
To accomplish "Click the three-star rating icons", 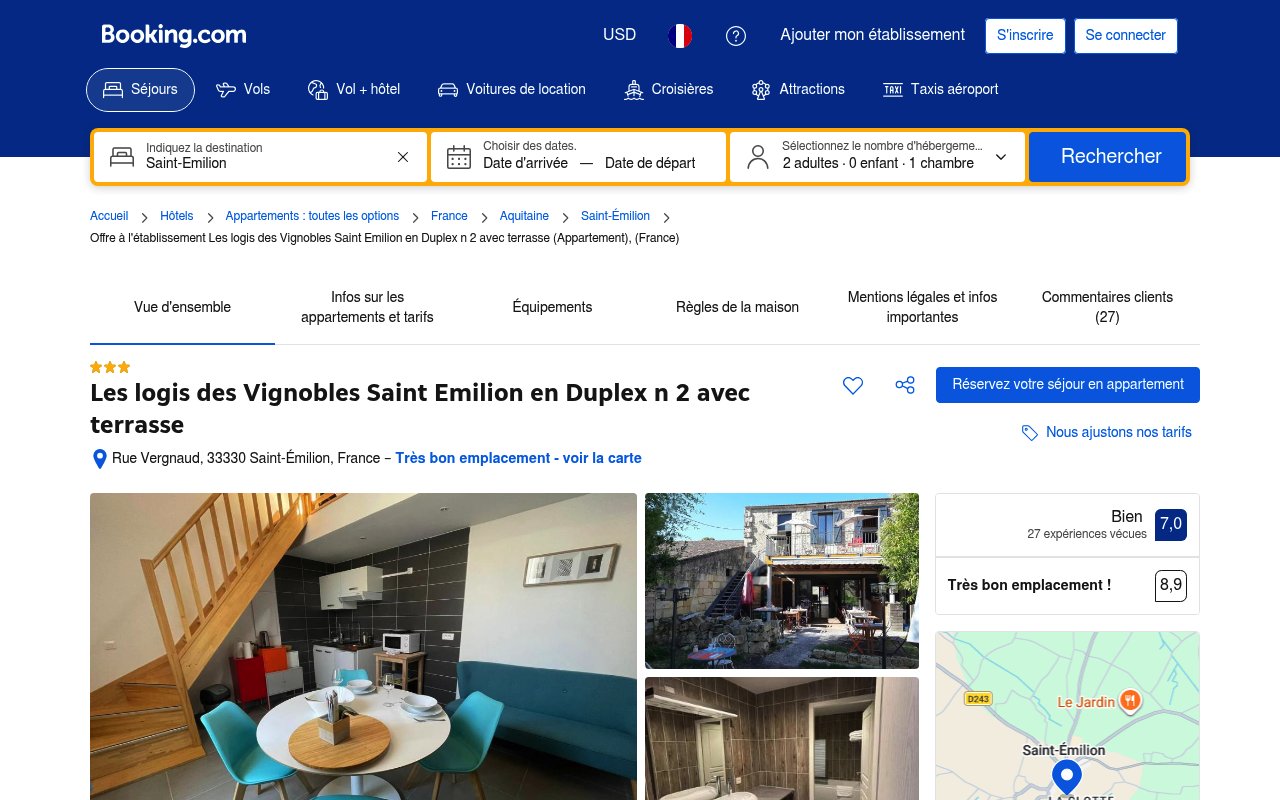I will tap(110, 367).
